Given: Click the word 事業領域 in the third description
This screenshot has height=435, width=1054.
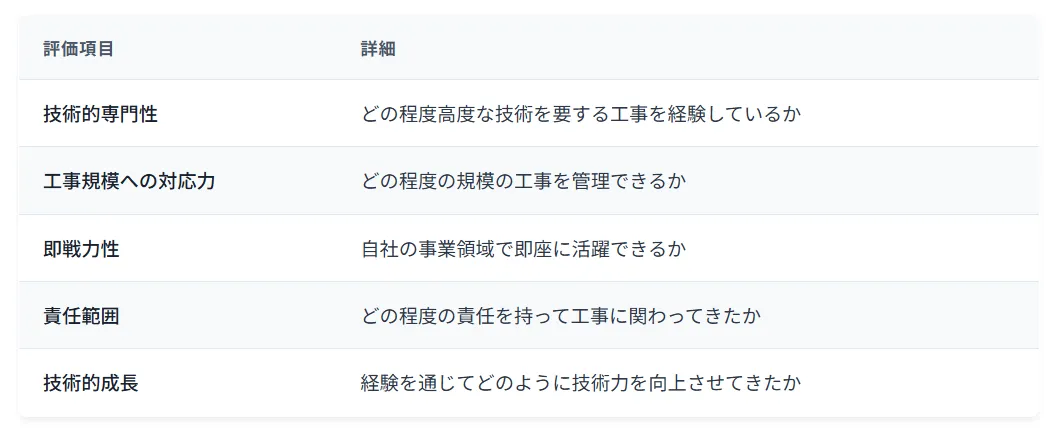Looking at the screenshot, I should click(x=457, y=249).
